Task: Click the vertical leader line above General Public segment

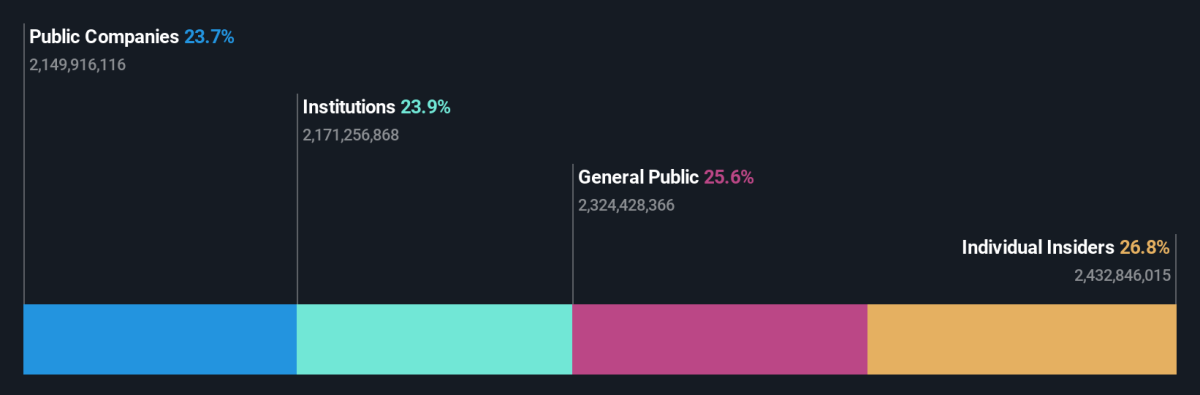Action: tap(573, 234)
